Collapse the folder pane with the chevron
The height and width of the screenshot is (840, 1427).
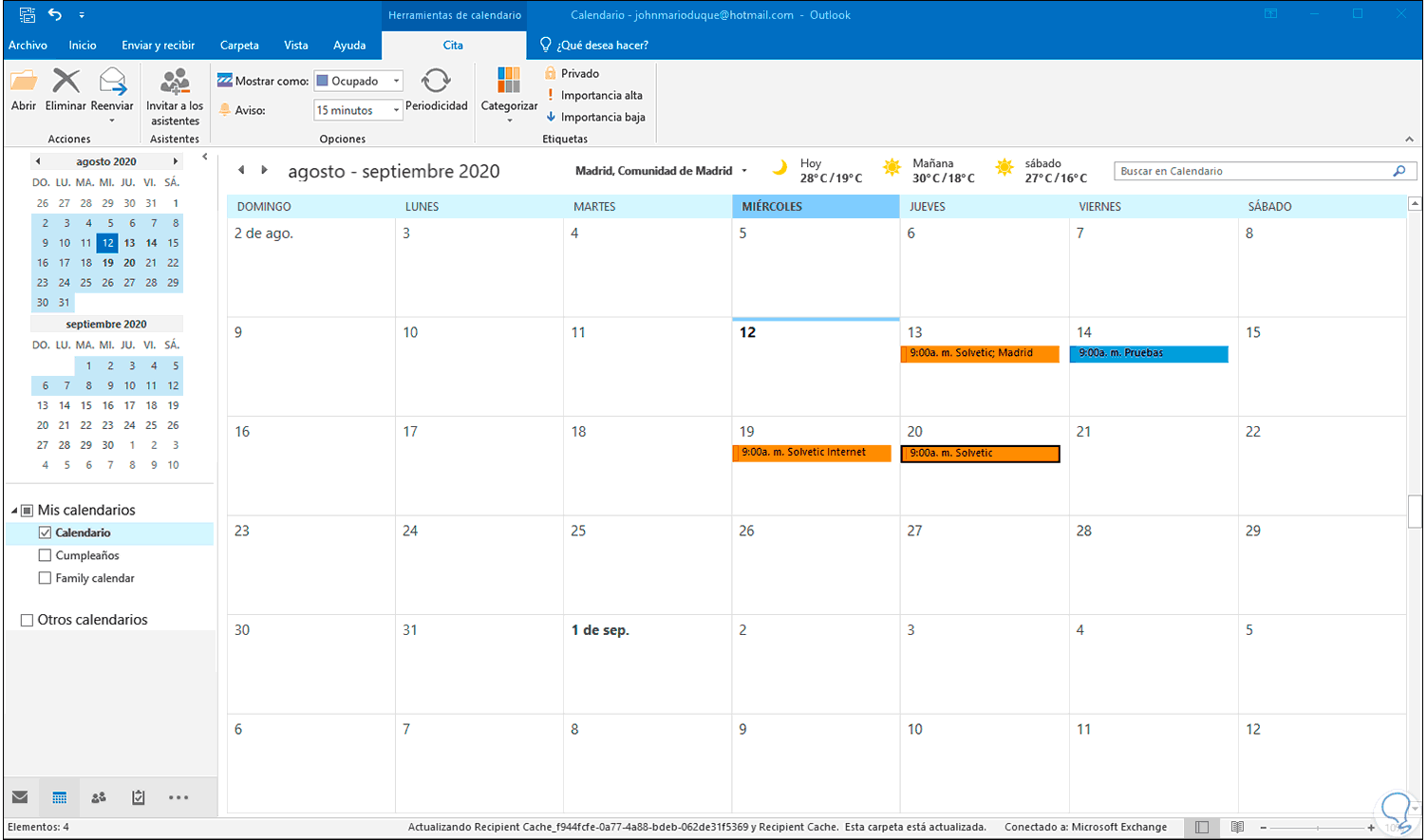(x=205, y=158)
